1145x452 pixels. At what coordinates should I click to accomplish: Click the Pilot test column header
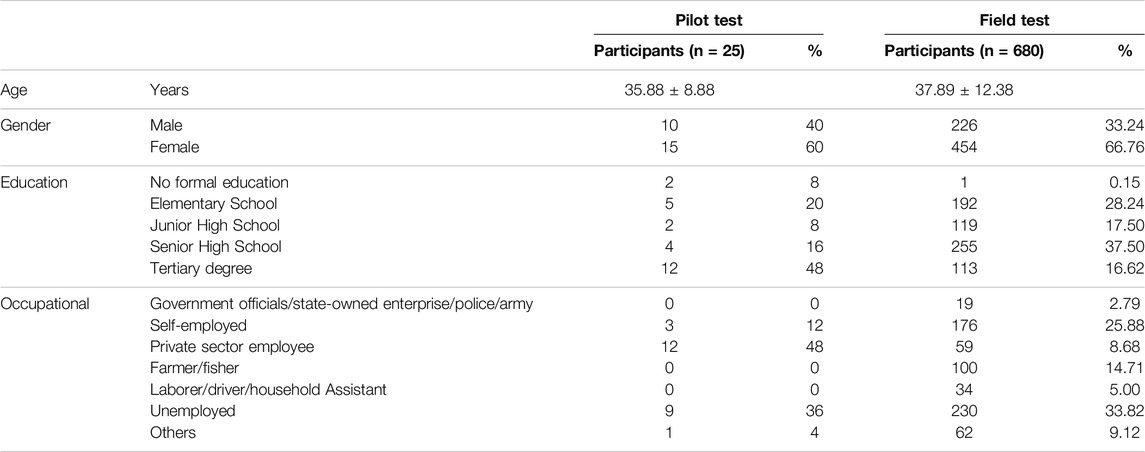(x=708, y=20)
